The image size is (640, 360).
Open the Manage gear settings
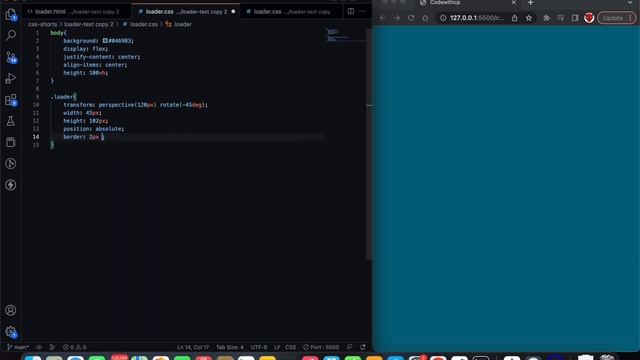tap(11, 332)
